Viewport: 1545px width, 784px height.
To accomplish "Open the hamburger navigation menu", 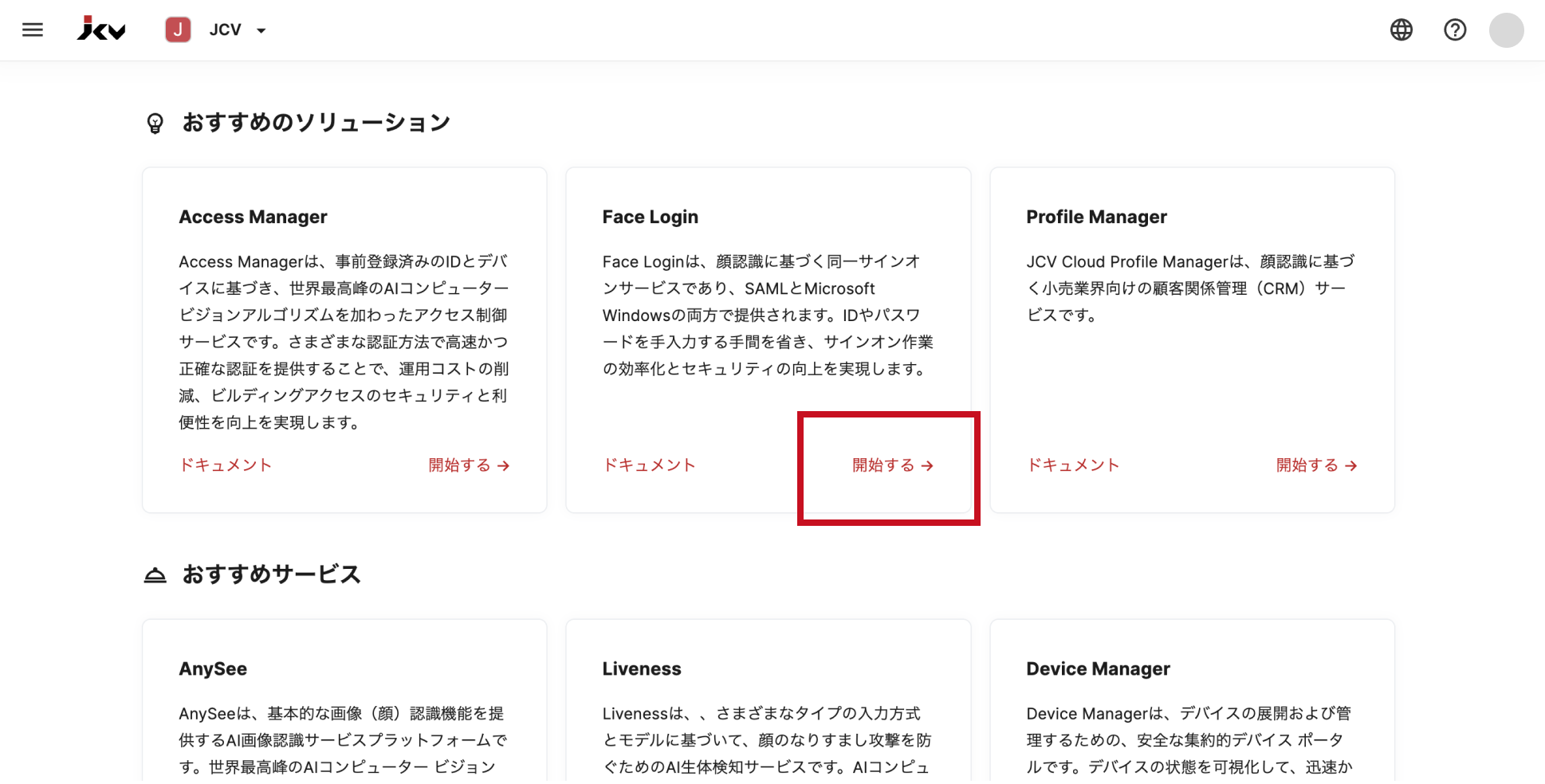I will point(33,30).
